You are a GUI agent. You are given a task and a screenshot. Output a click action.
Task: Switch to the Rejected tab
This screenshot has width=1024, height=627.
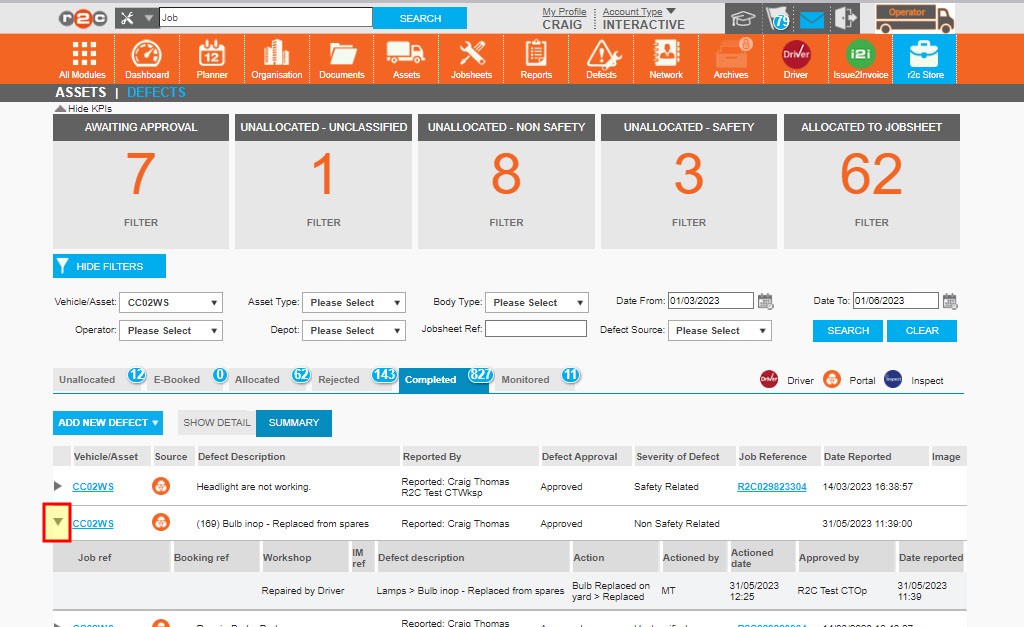click(340, 379)
